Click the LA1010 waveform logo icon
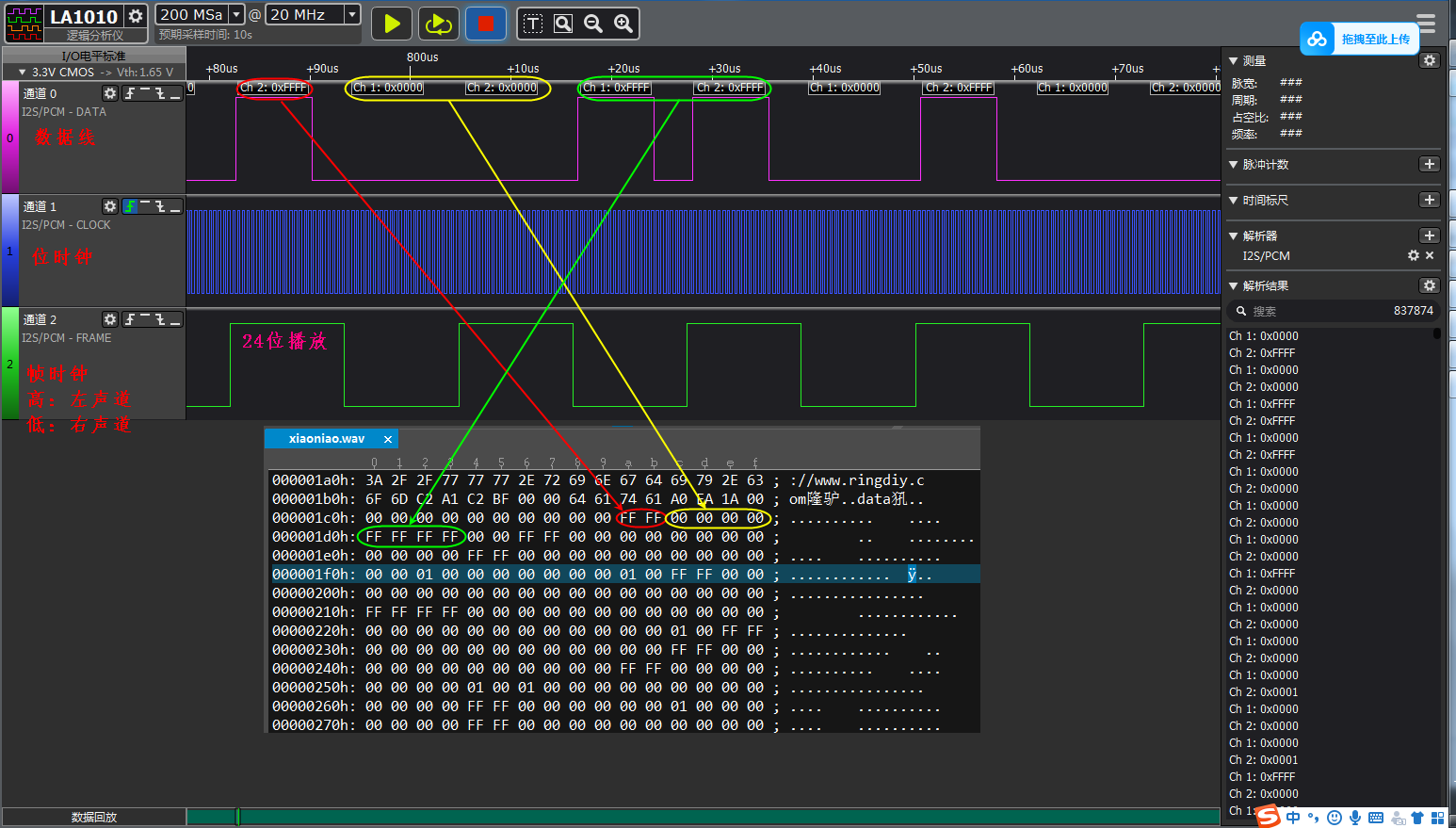Image resolution: width=1456 pixels, height=828 pixels. click(x=24, y=24)
